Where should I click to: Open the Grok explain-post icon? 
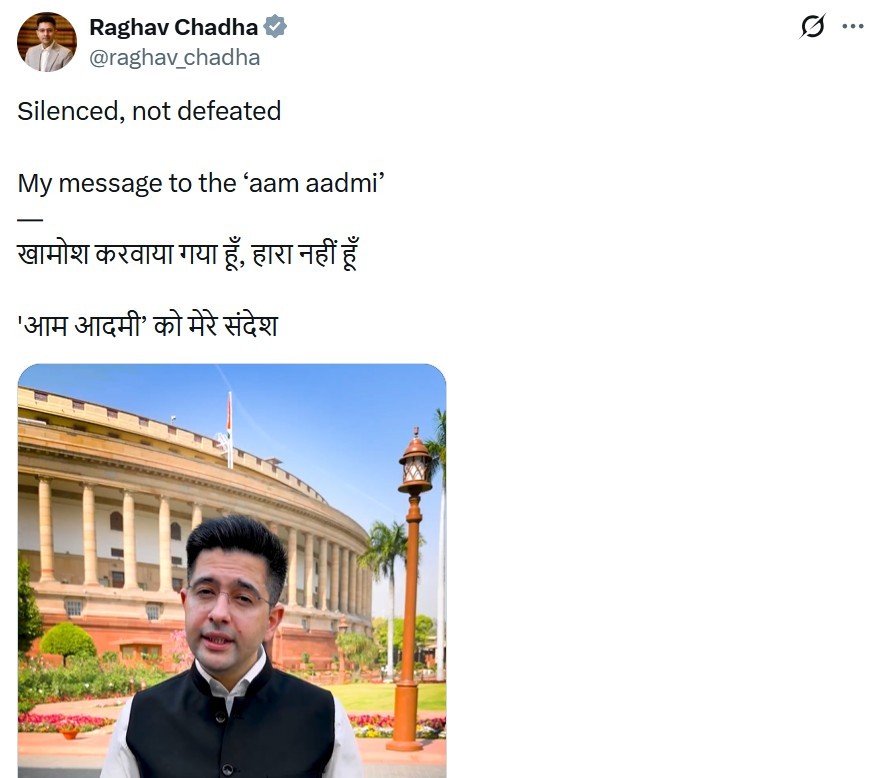pyautogui.click(x=812, y=26)
